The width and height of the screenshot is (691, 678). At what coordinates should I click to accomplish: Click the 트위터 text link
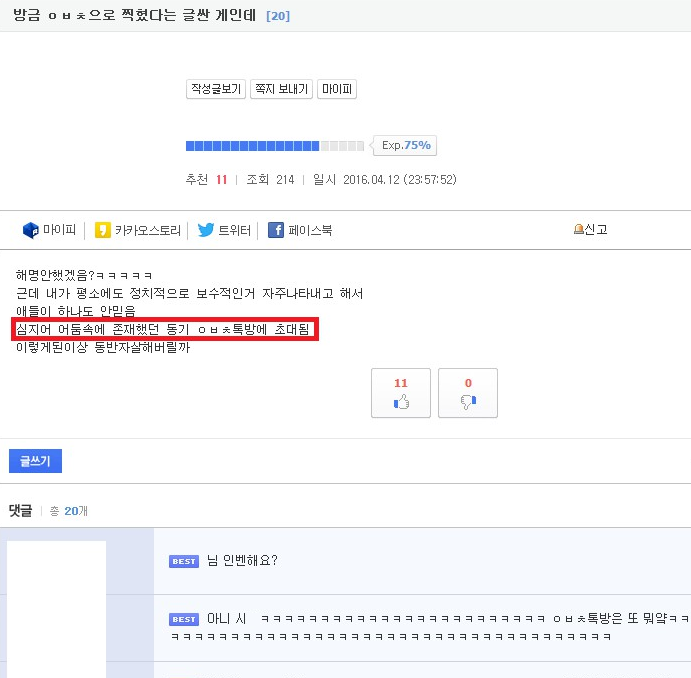point(234,230)
